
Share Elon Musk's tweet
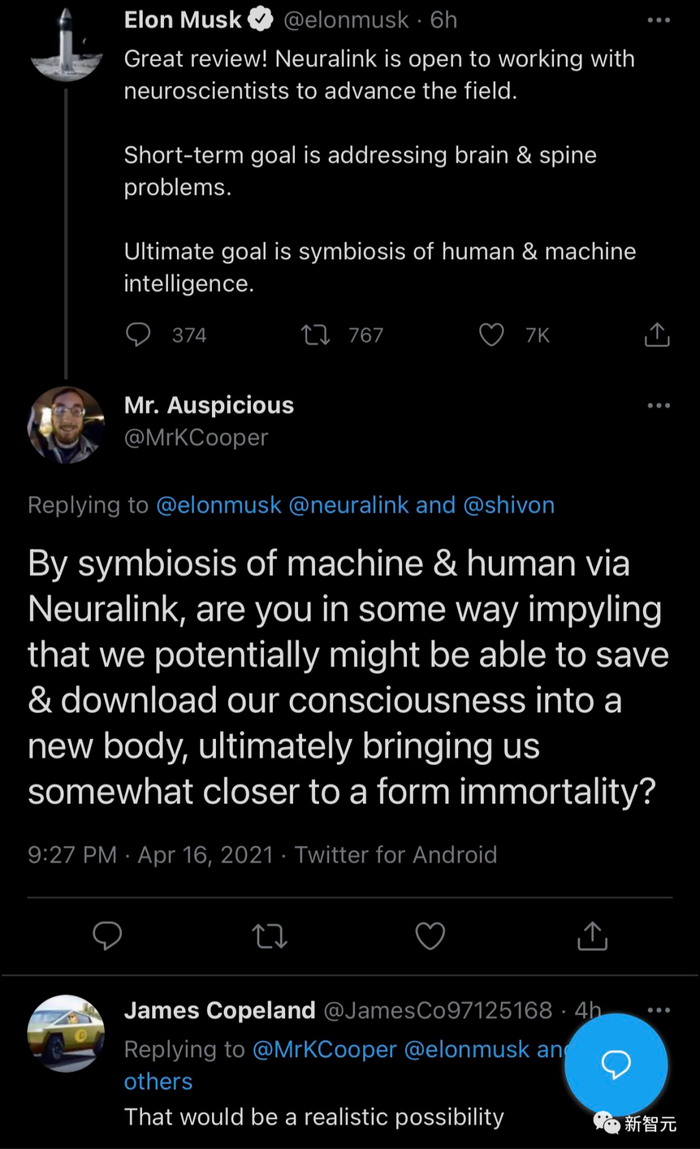pos(657,335)
